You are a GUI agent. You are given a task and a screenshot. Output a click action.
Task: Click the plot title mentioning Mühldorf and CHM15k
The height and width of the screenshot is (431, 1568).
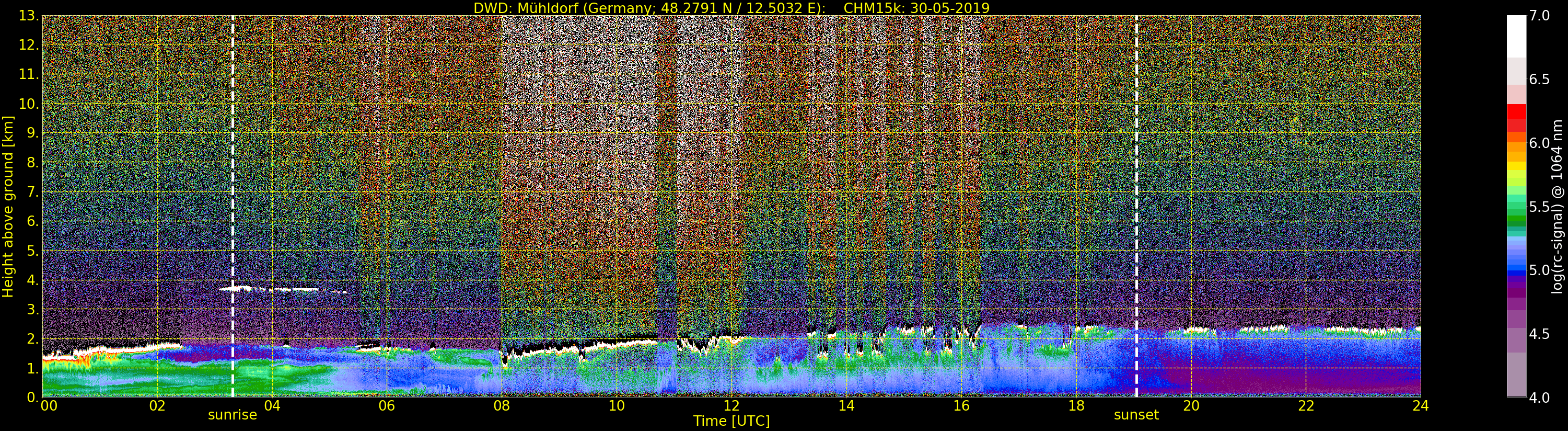[731, 8]
